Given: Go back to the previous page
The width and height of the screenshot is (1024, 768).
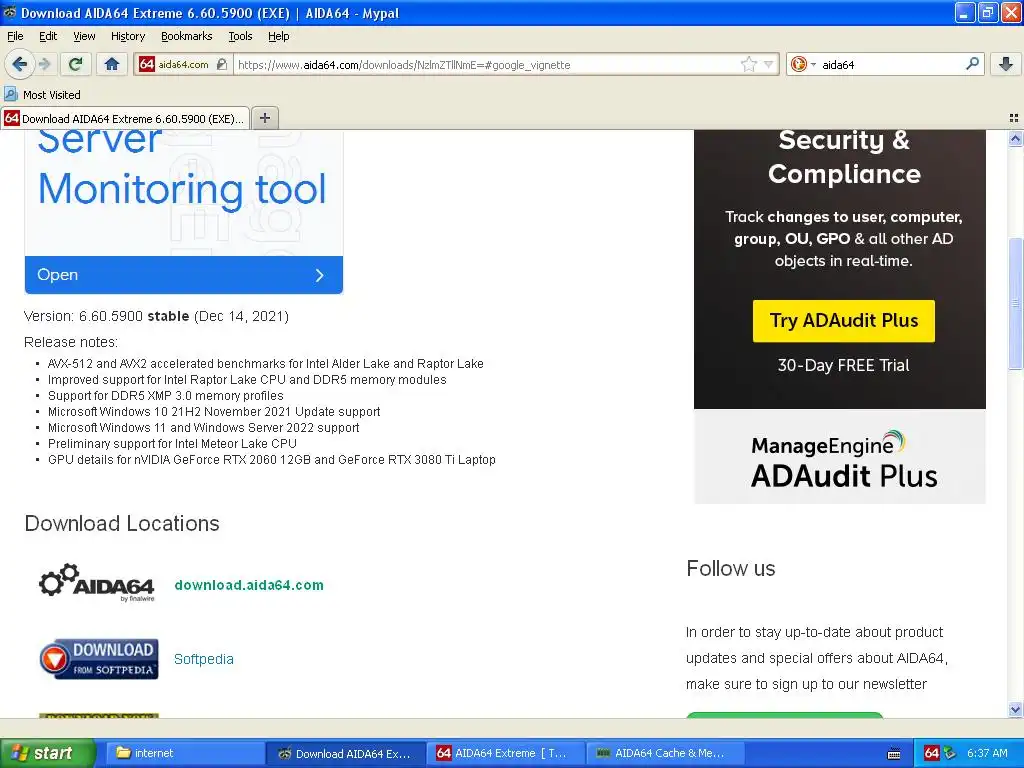Looking at the screenshot, I should click(x=19, y=64).
